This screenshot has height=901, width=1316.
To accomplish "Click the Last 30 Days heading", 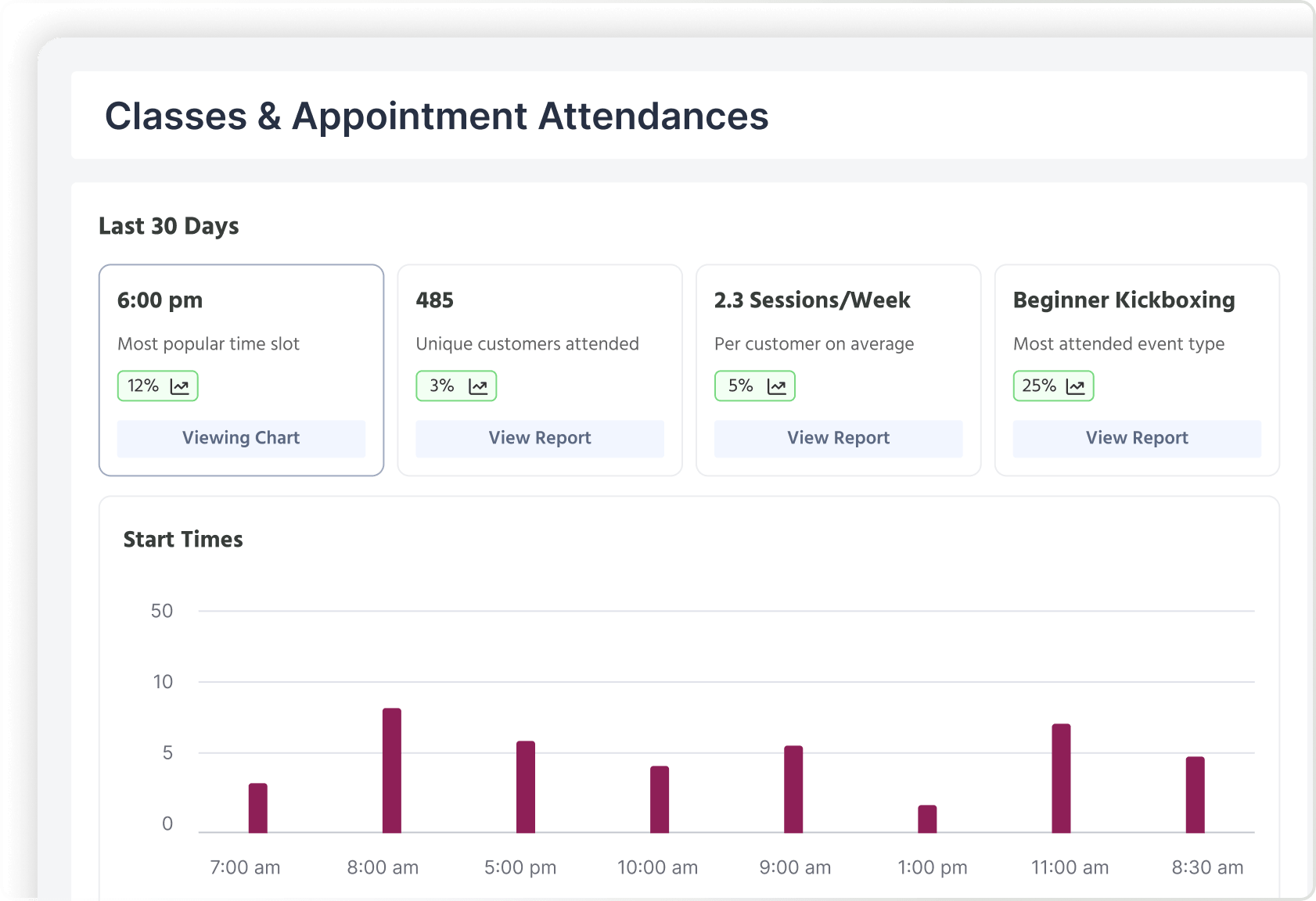I will [169, 226].
